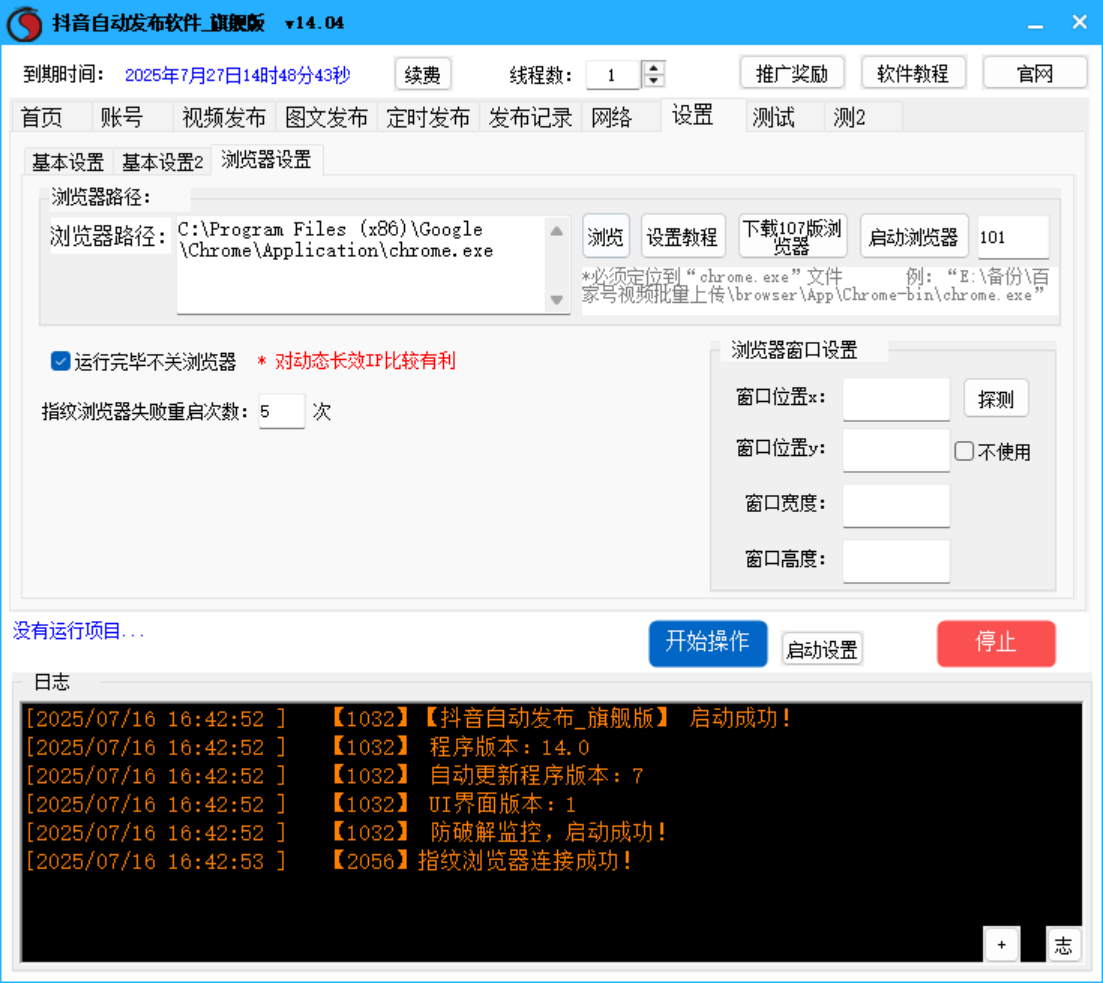The height and width of the screenshot is (983, 1103).
Task: Select the 浏览器设置 sub-tab
Action: click(x=267, y=160)
